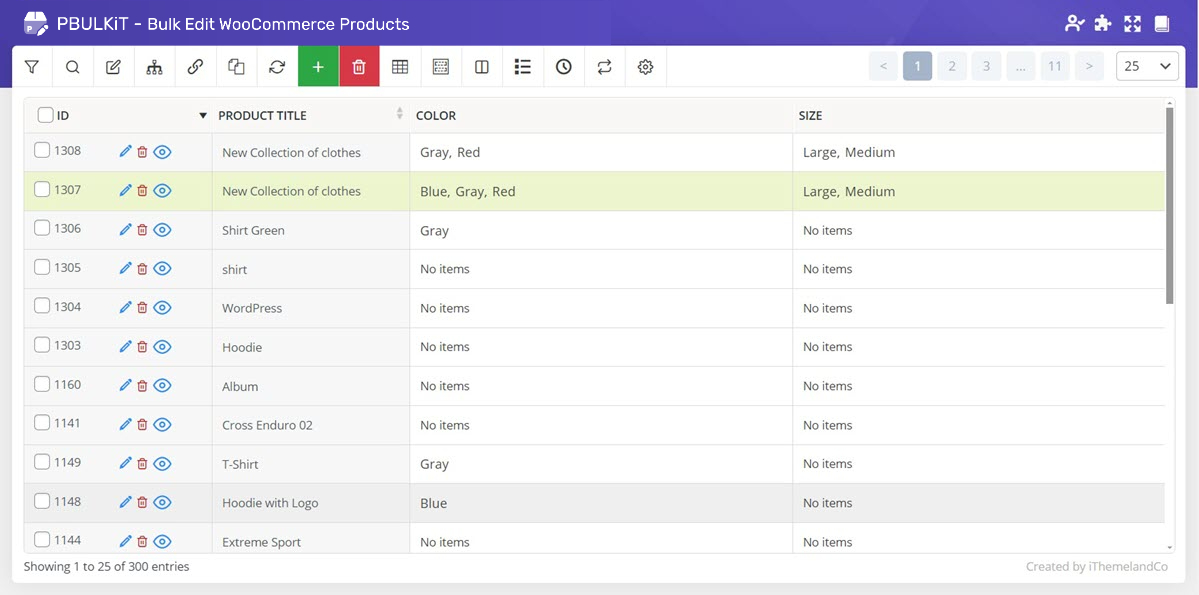The image size is (1199, 595).
Task: Open the history clock icon
Action: (564, 67)
